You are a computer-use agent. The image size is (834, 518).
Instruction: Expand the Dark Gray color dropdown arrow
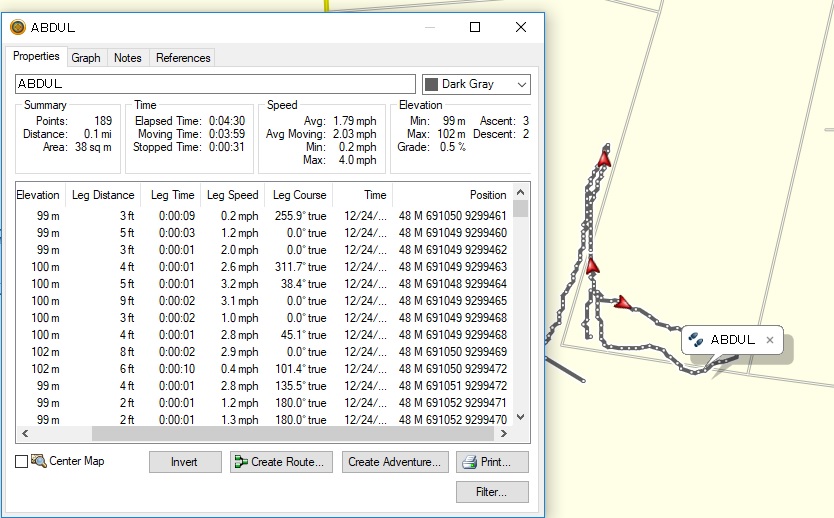coord(520,84)
